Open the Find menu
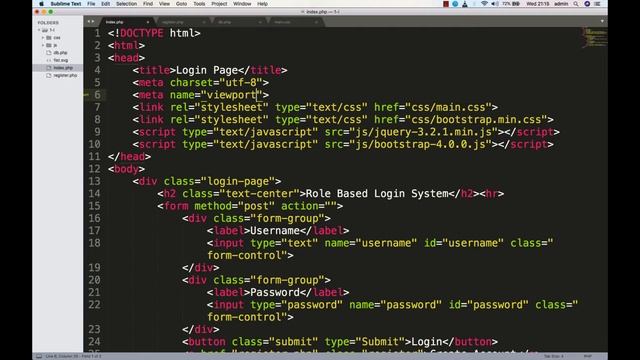This screenshot has height=360, width=640. coord(148,4)
